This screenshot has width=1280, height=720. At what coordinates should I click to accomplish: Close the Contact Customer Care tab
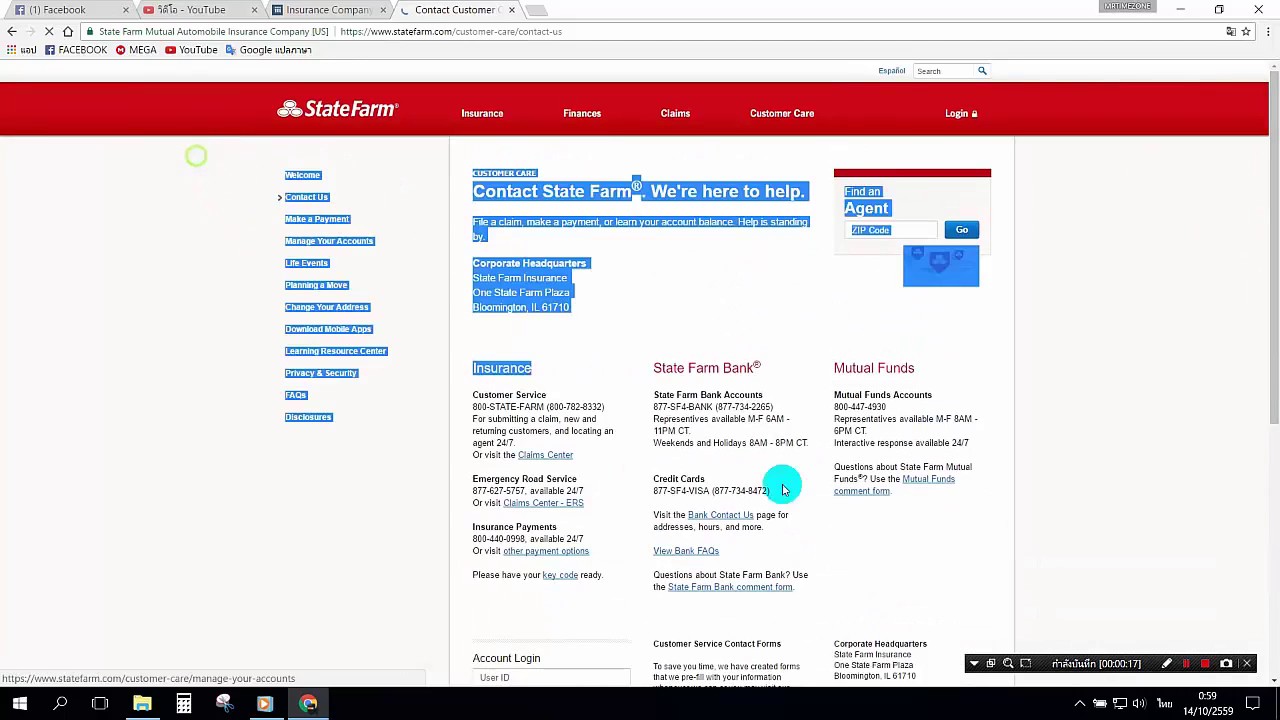512,10
